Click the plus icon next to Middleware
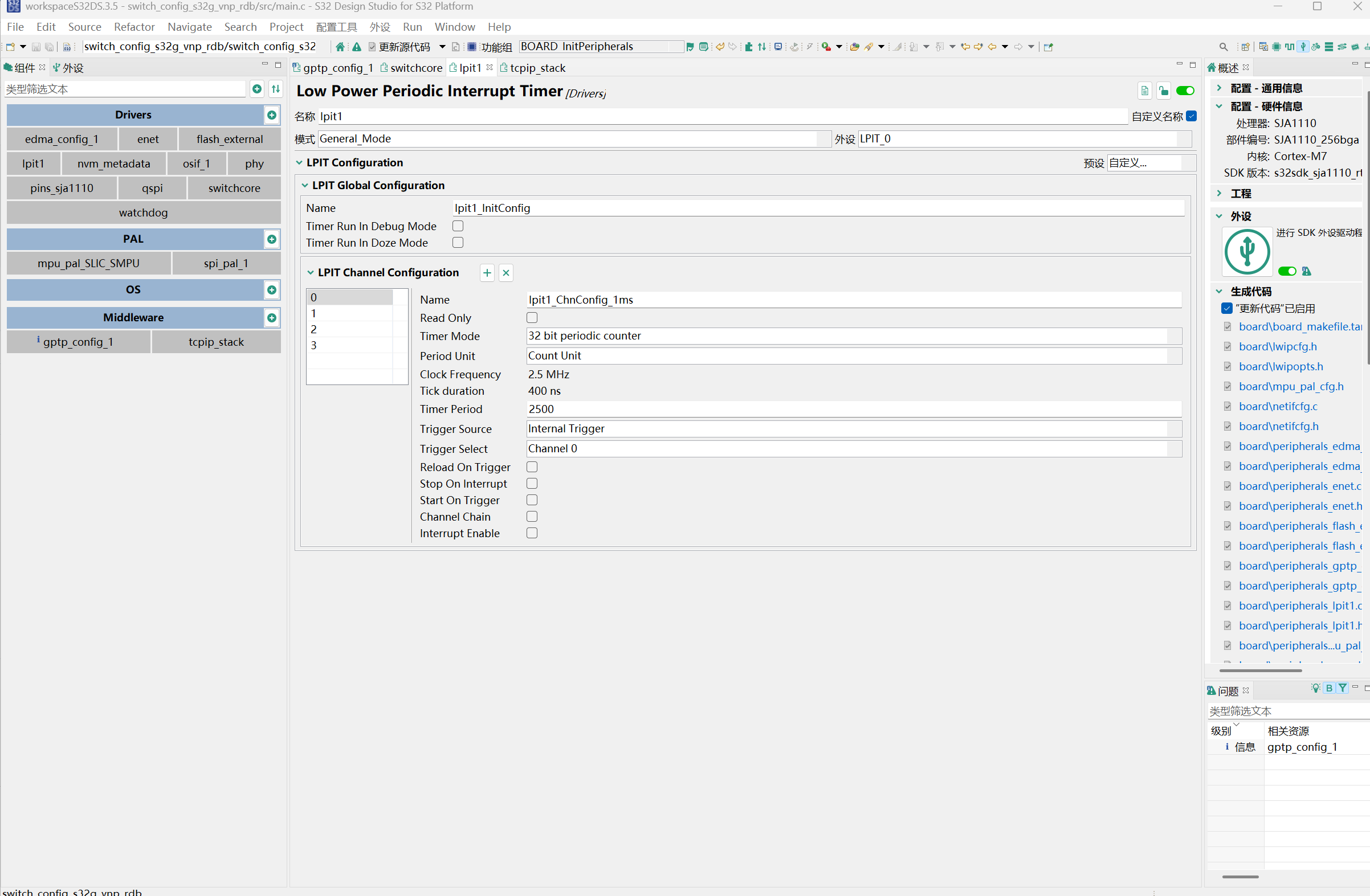This screenshot has height=896, width=1370. pos(272,318)
